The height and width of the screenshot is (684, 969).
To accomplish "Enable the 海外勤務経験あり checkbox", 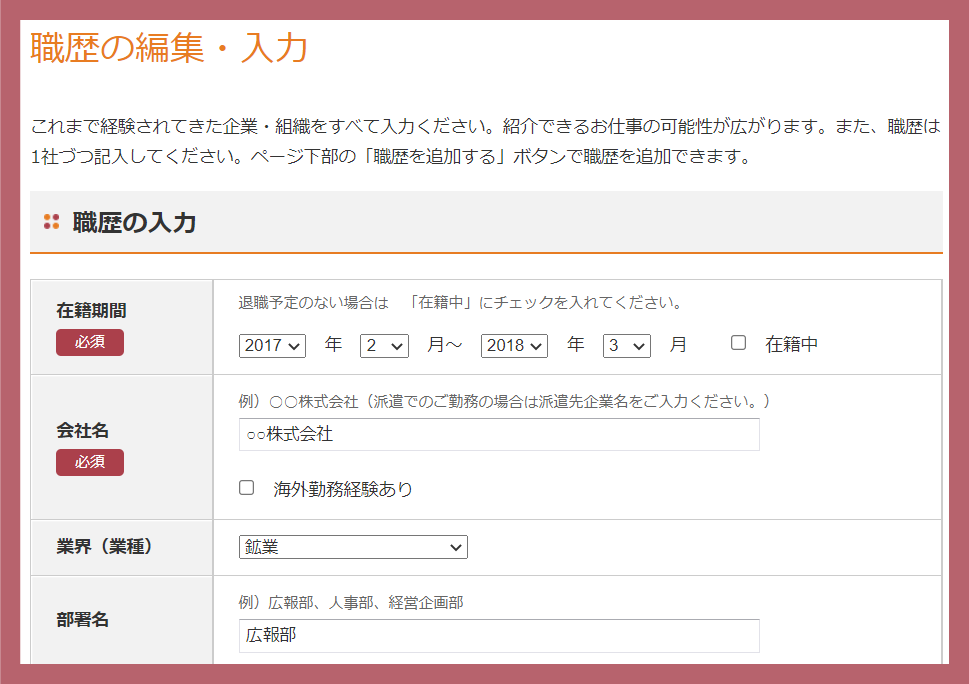I will pos(246,488).
